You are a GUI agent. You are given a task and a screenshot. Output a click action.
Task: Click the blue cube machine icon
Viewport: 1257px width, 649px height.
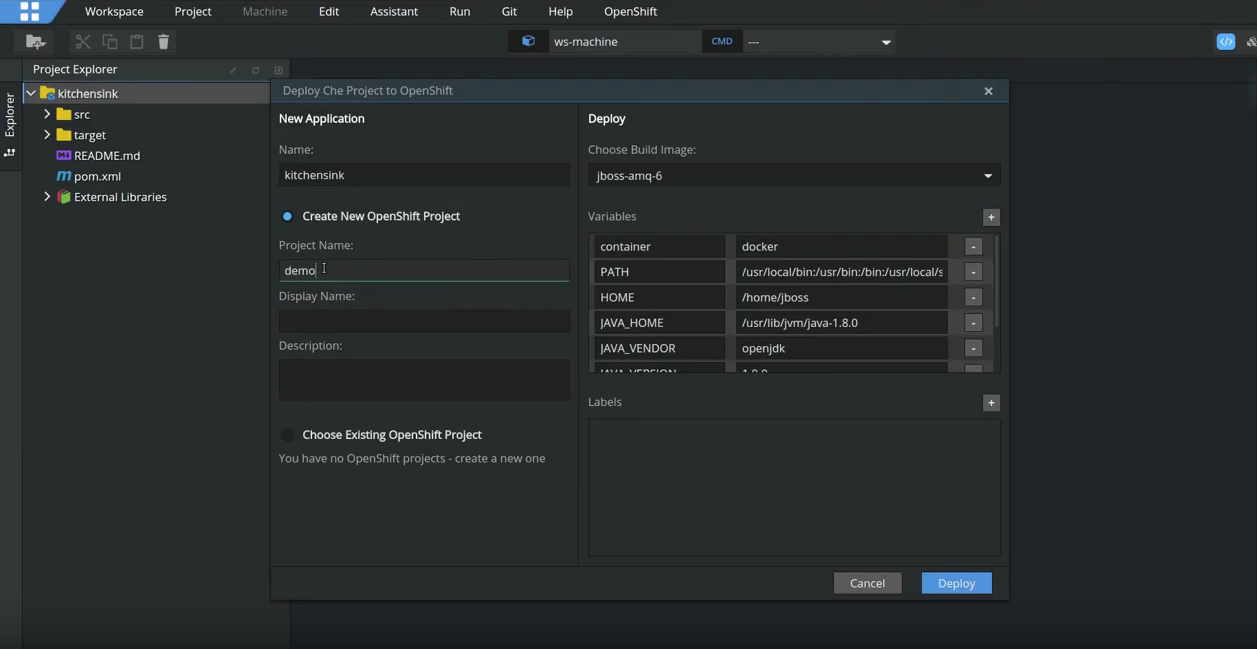[x=528, y=41]
